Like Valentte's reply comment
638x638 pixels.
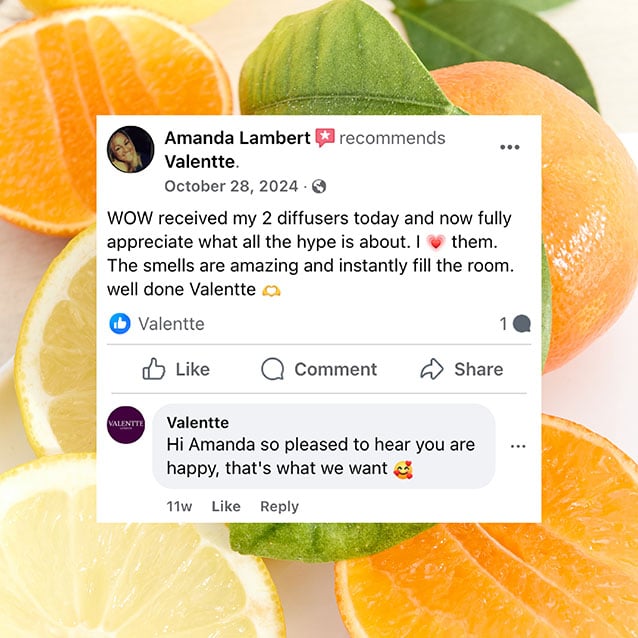tap(226, 506)
